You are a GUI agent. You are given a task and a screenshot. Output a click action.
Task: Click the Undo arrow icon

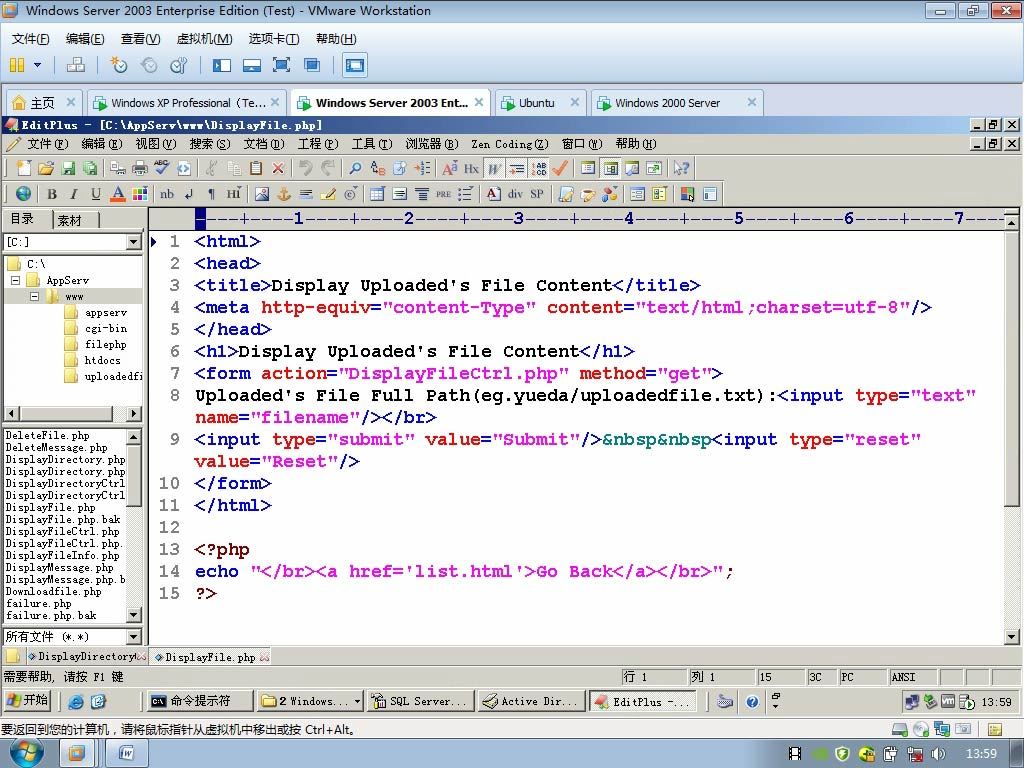306,168
